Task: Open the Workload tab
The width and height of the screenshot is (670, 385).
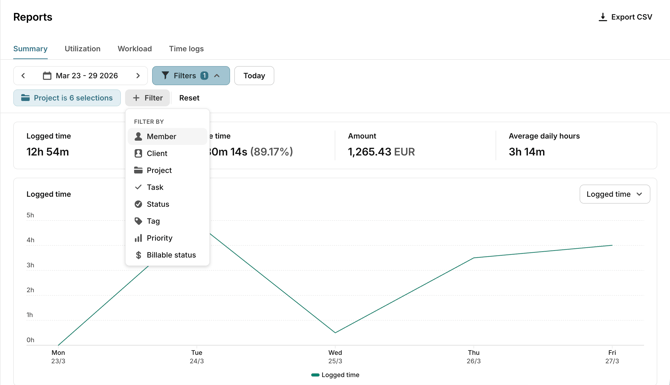Action: click(x=135, y=49)
